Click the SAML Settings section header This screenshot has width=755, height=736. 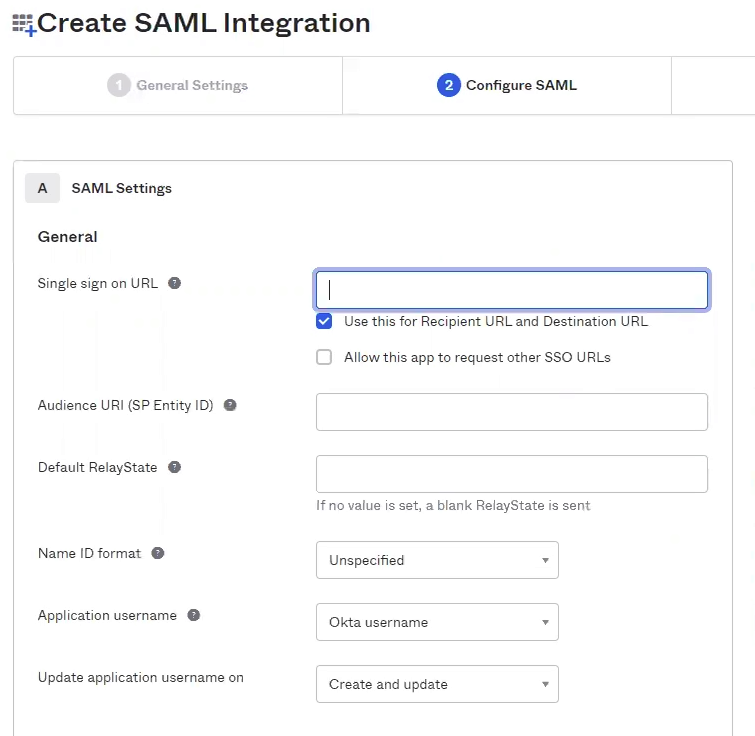tap(121, 188)
